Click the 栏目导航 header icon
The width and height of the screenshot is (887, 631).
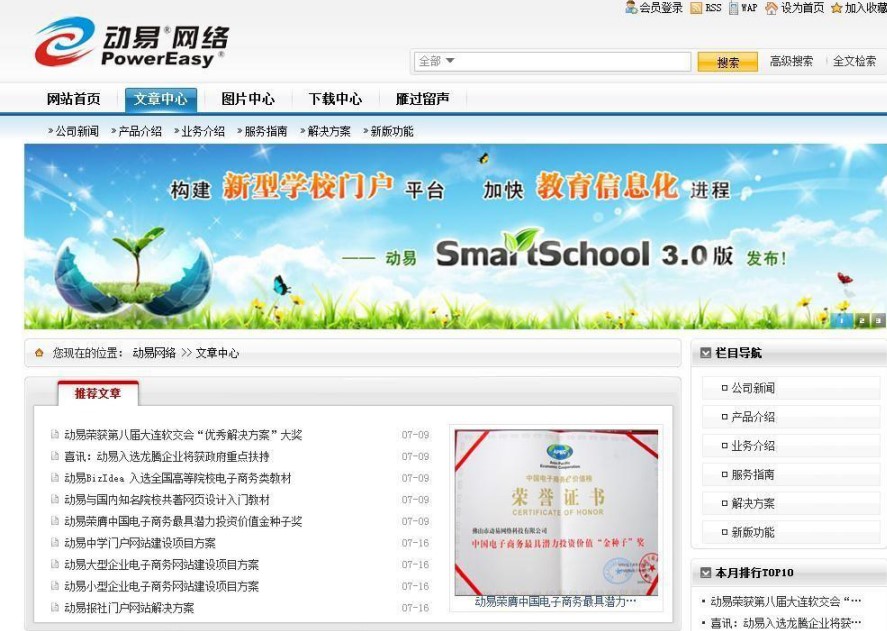pyautogui.click(x=705, y=353)
